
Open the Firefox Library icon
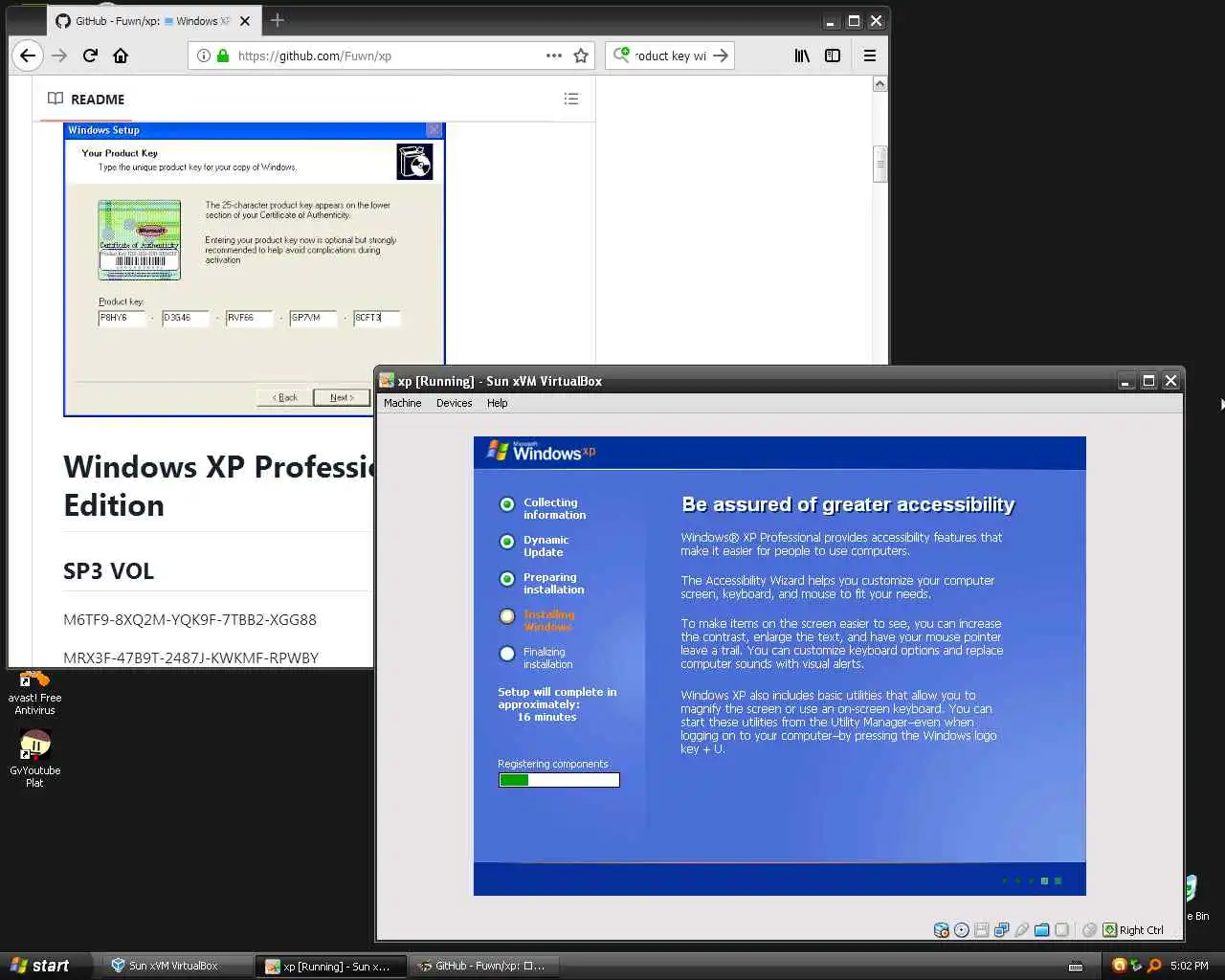(802, 56)
